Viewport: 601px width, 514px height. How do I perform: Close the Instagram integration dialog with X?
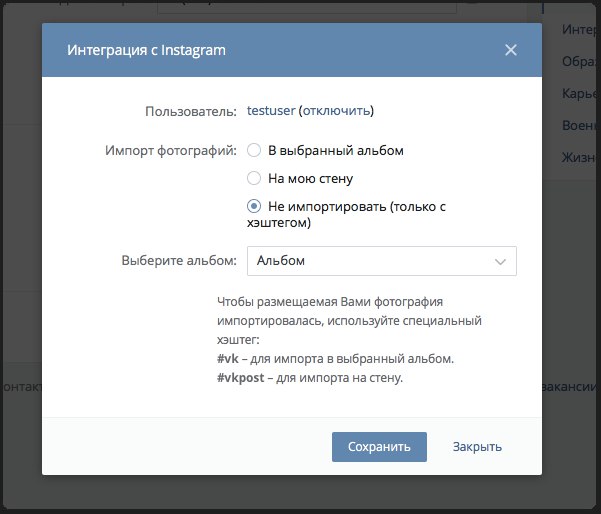click(511, 50)
